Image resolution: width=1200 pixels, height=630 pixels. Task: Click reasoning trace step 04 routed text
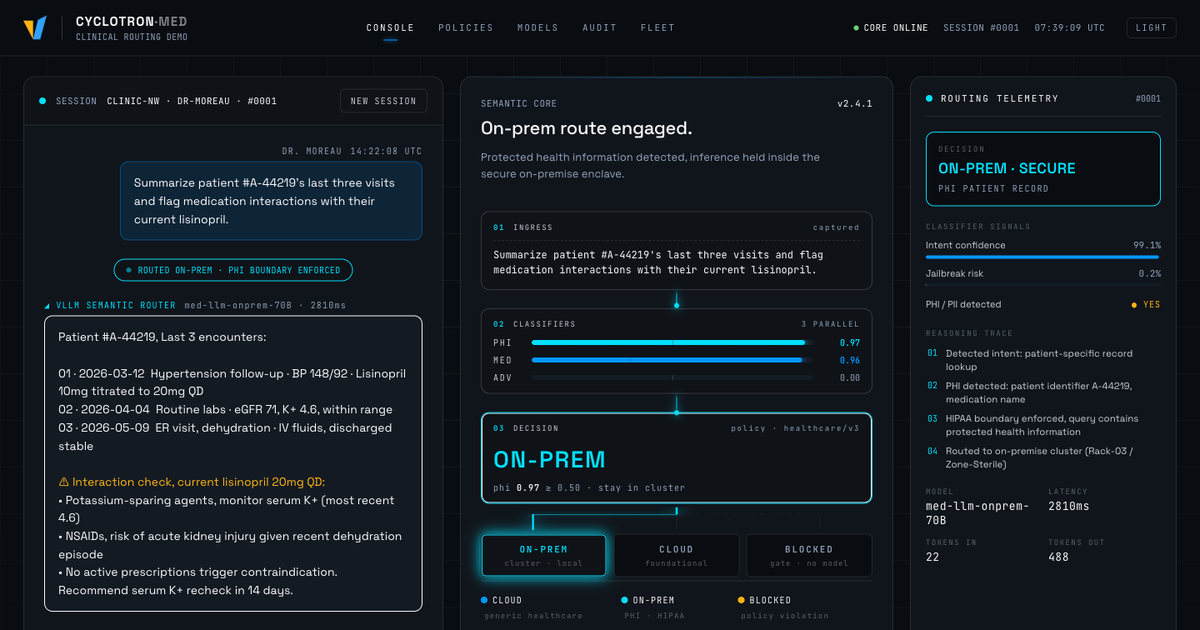tap(1040, 457)
